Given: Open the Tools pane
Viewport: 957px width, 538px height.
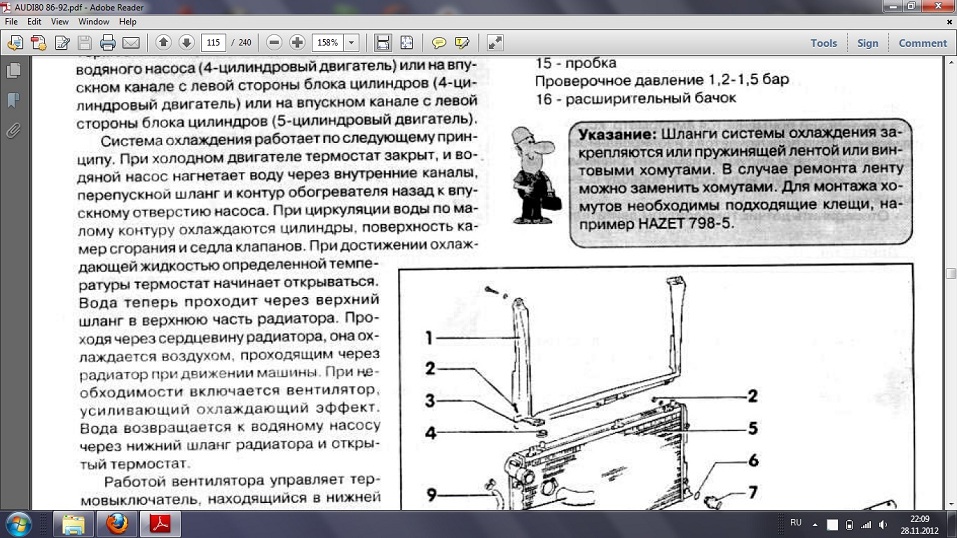Looking at the screenshot, I should 823,43.
